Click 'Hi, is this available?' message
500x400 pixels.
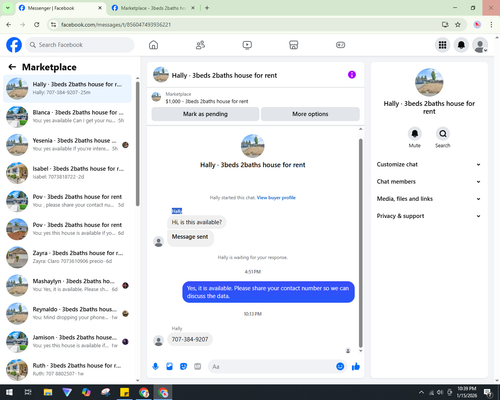tap(196, 222)
